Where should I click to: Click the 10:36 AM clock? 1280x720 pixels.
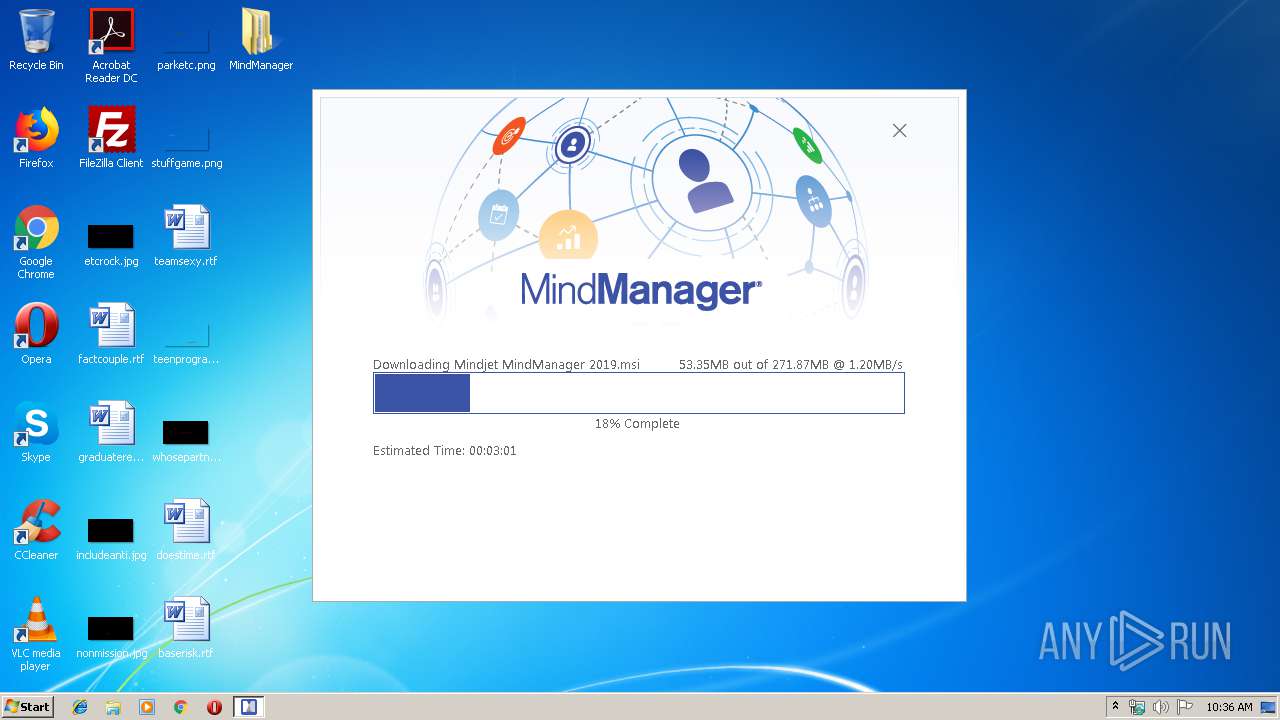(1229, 707)
